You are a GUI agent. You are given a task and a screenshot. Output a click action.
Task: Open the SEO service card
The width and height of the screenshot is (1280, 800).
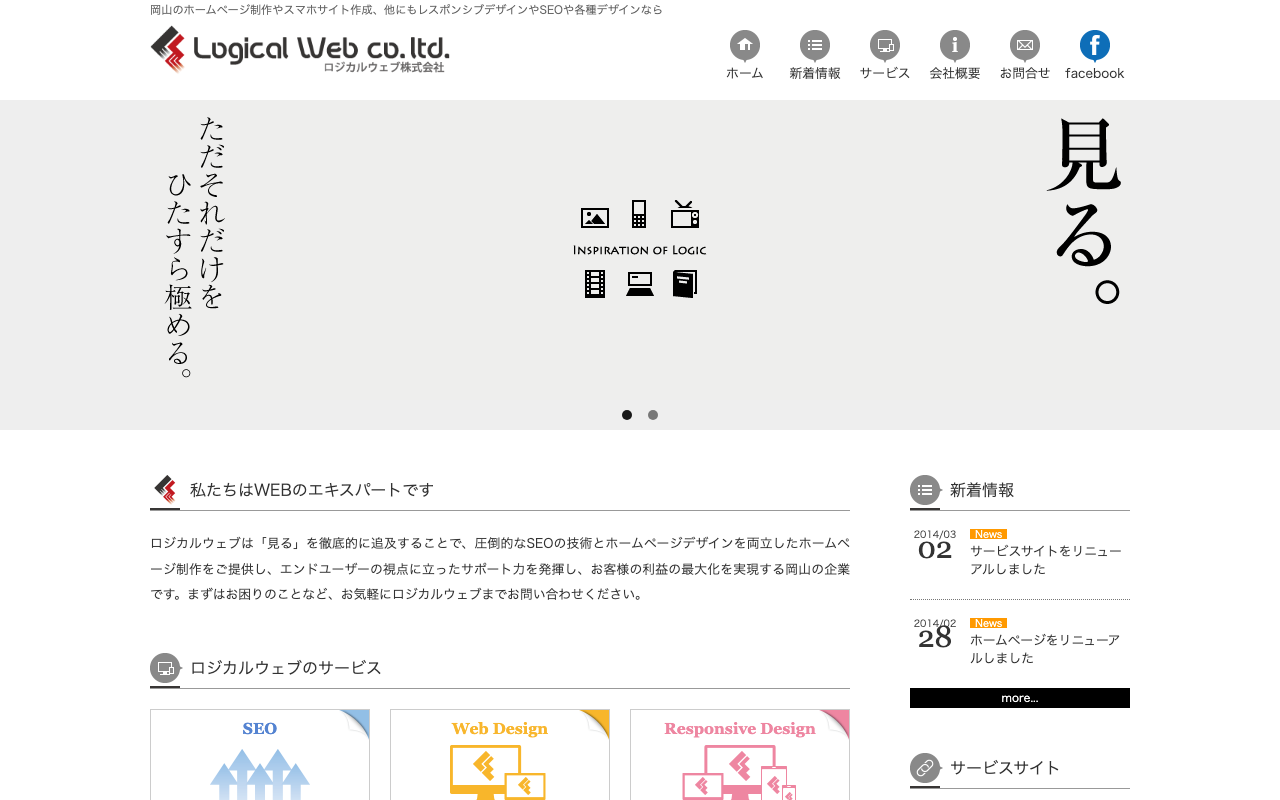260,755
